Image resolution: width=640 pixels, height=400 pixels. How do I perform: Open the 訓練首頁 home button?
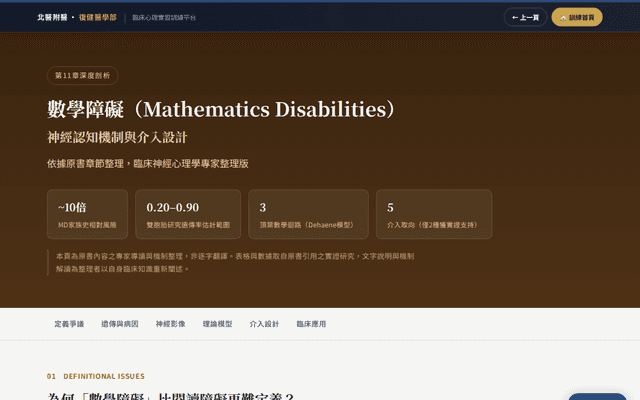(x=577, y=17)
